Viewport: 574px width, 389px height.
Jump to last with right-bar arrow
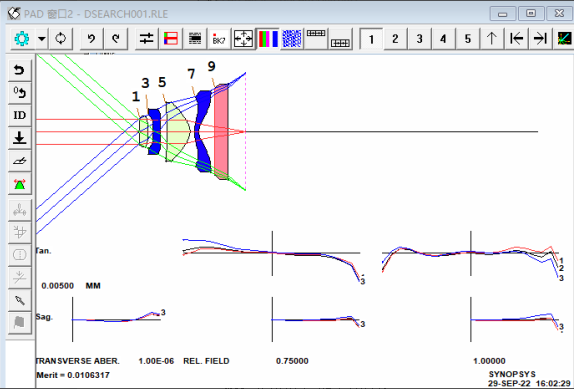coord(540,38)
